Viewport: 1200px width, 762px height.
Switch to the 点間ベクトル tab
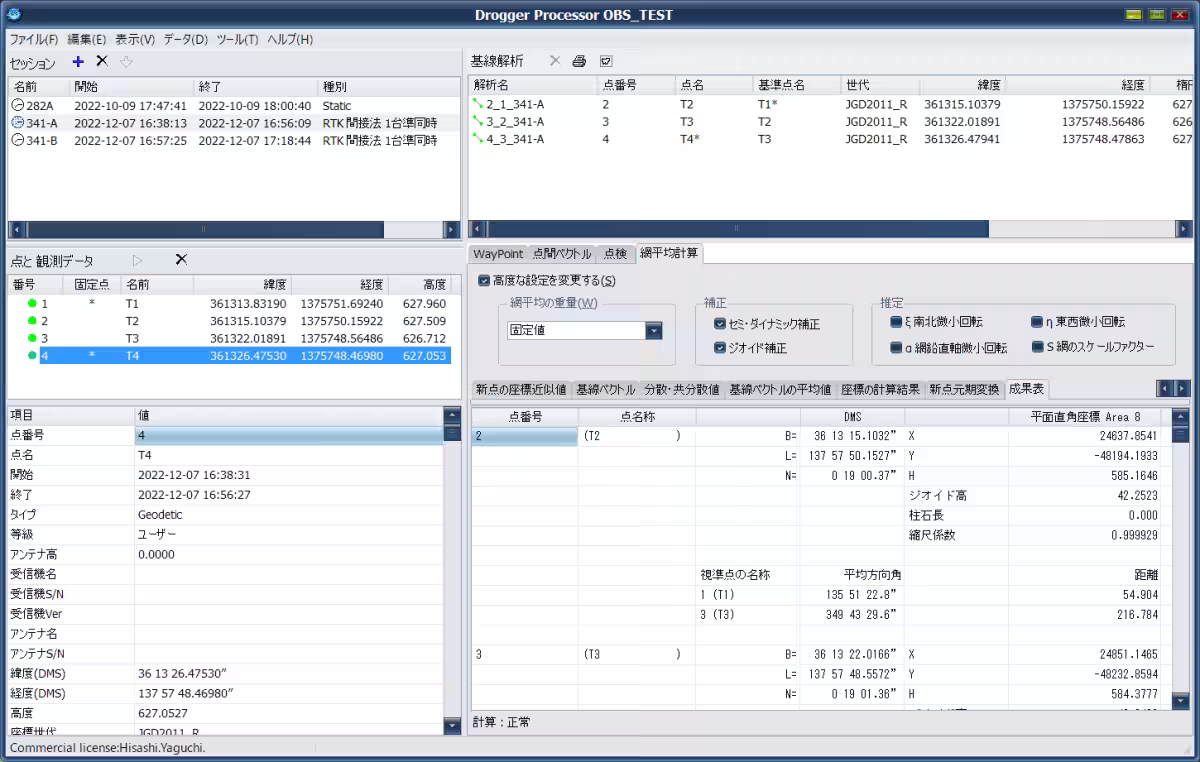(562, 254)
